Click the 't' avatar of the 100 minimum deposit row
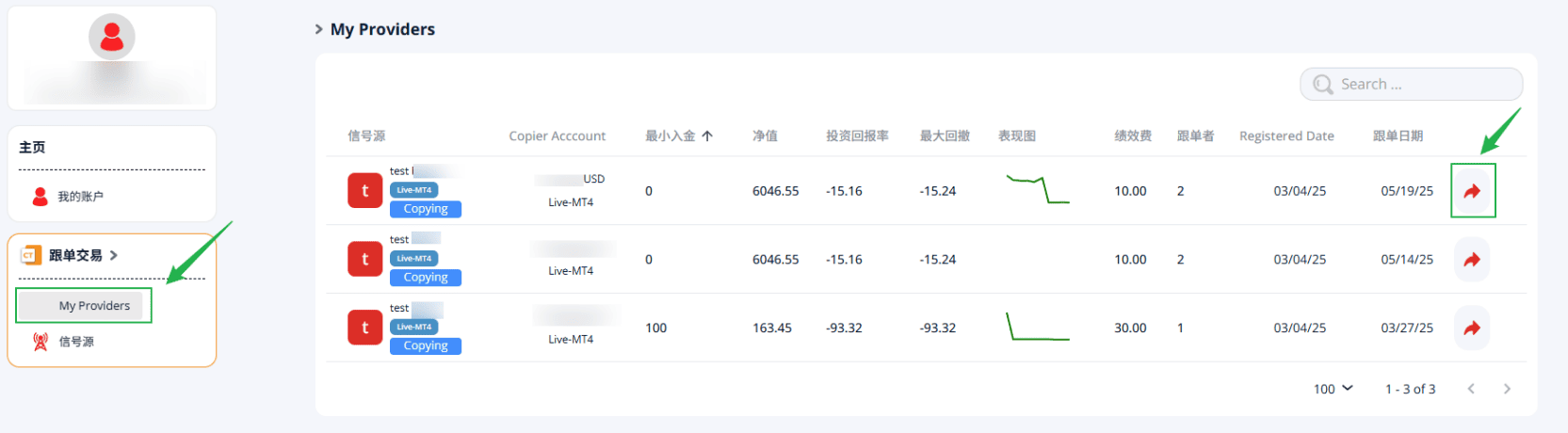This screenshot has height=433, width=1568. [365, 329]
